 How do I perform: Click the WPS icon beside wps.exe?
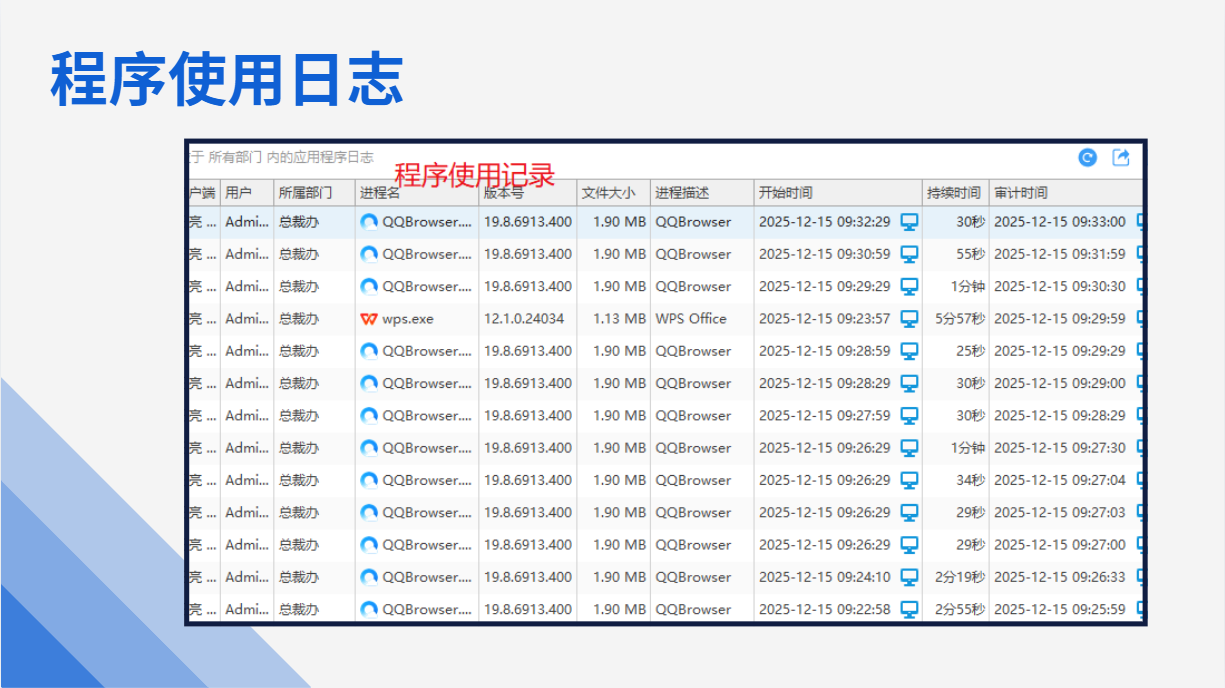(369, 319)
